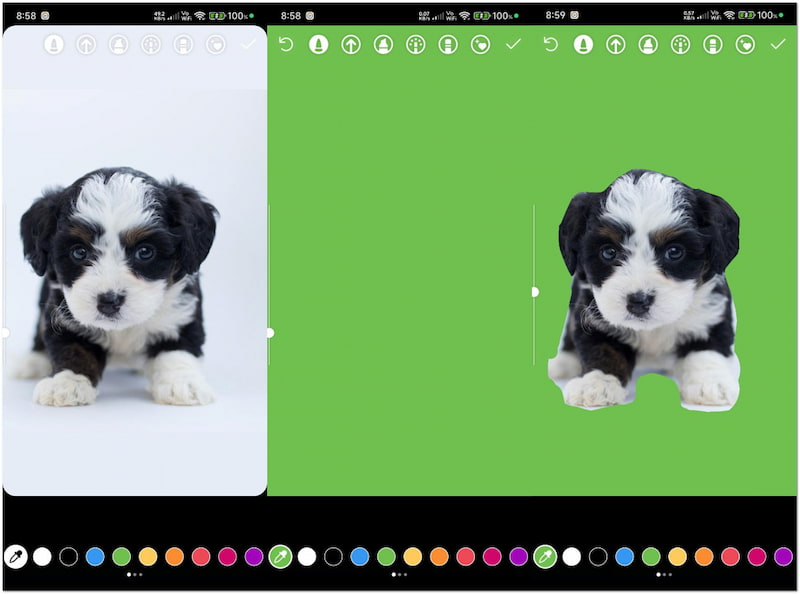Tap done checkmark on the plain green screen

click(513, 45)
